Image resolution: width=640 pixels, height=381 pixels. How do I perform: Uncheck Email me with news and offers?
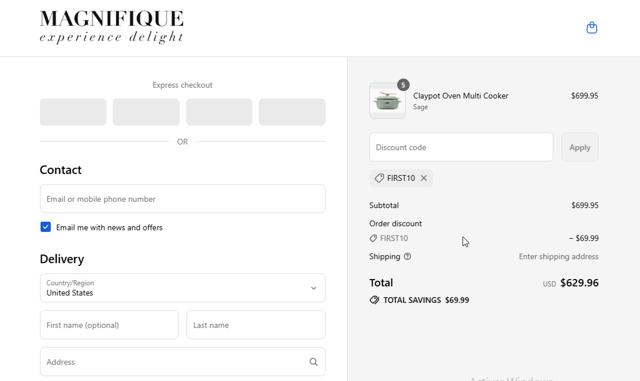(x=46, y=227)
